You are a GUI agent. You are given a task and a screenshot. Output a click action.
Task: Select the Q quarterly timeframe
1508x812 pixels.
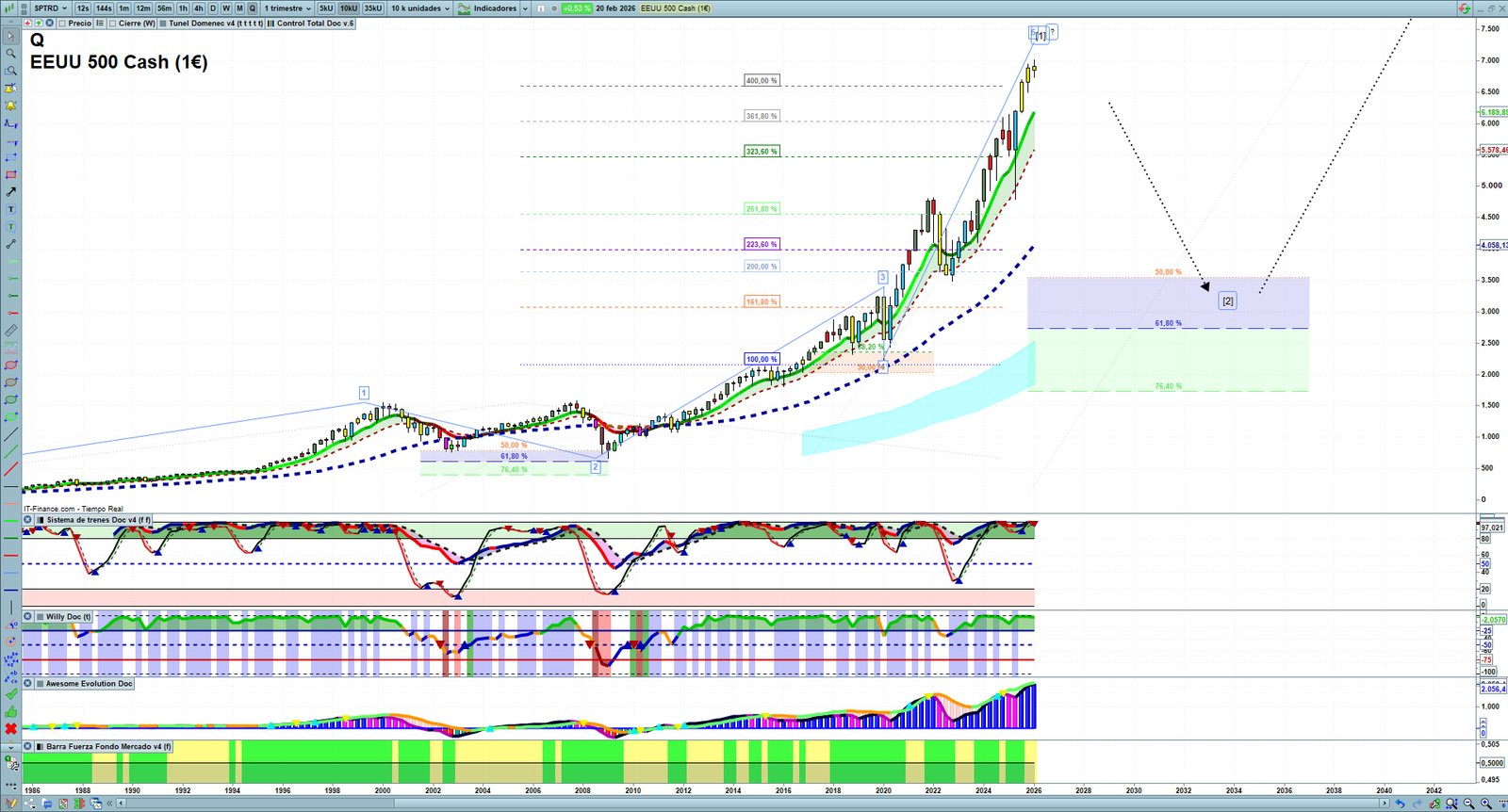click(252, 8)
